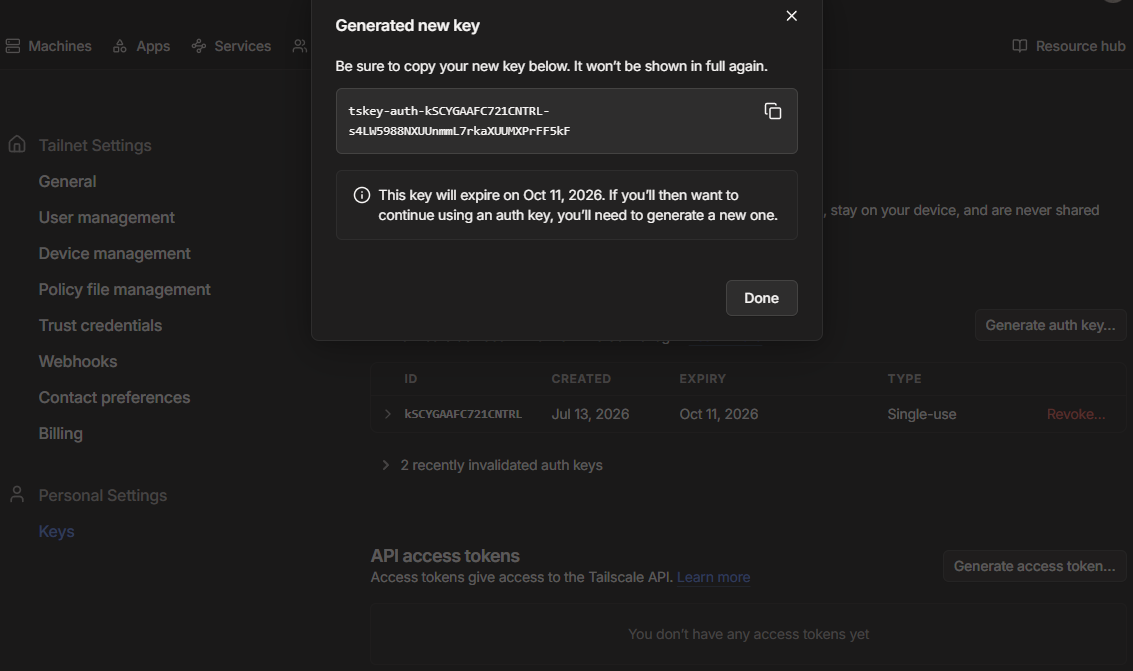Viewport: 1133px width, 671px height.
Task: Open the Machines tab
Action: pyautogui.click(x=59, y=46)
